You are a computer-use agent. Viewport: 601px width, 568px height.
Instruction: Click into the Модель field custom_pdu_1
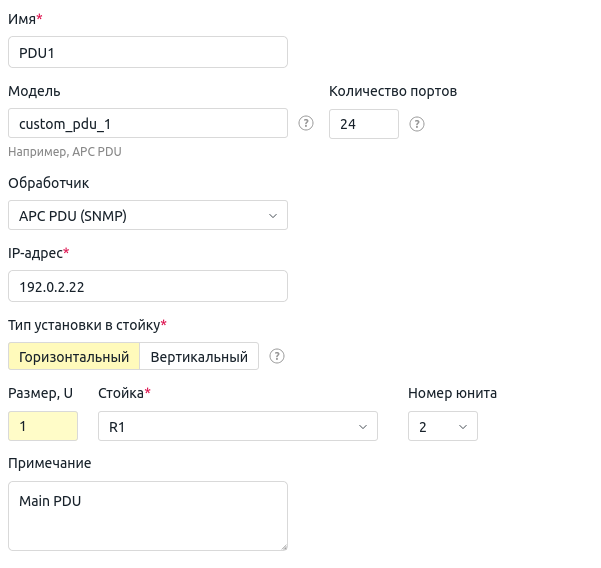(148, 123)
